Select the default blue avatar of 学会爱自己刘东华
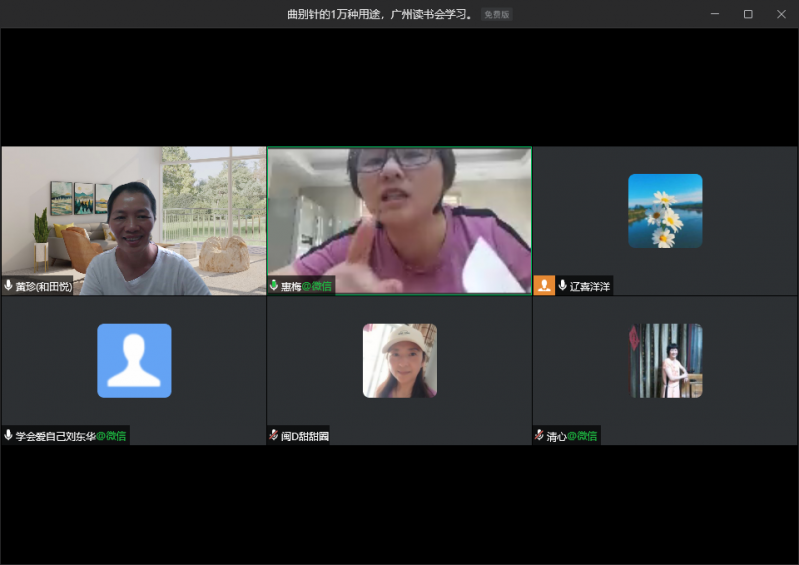The image size is (799, 565). coord(134,361)
